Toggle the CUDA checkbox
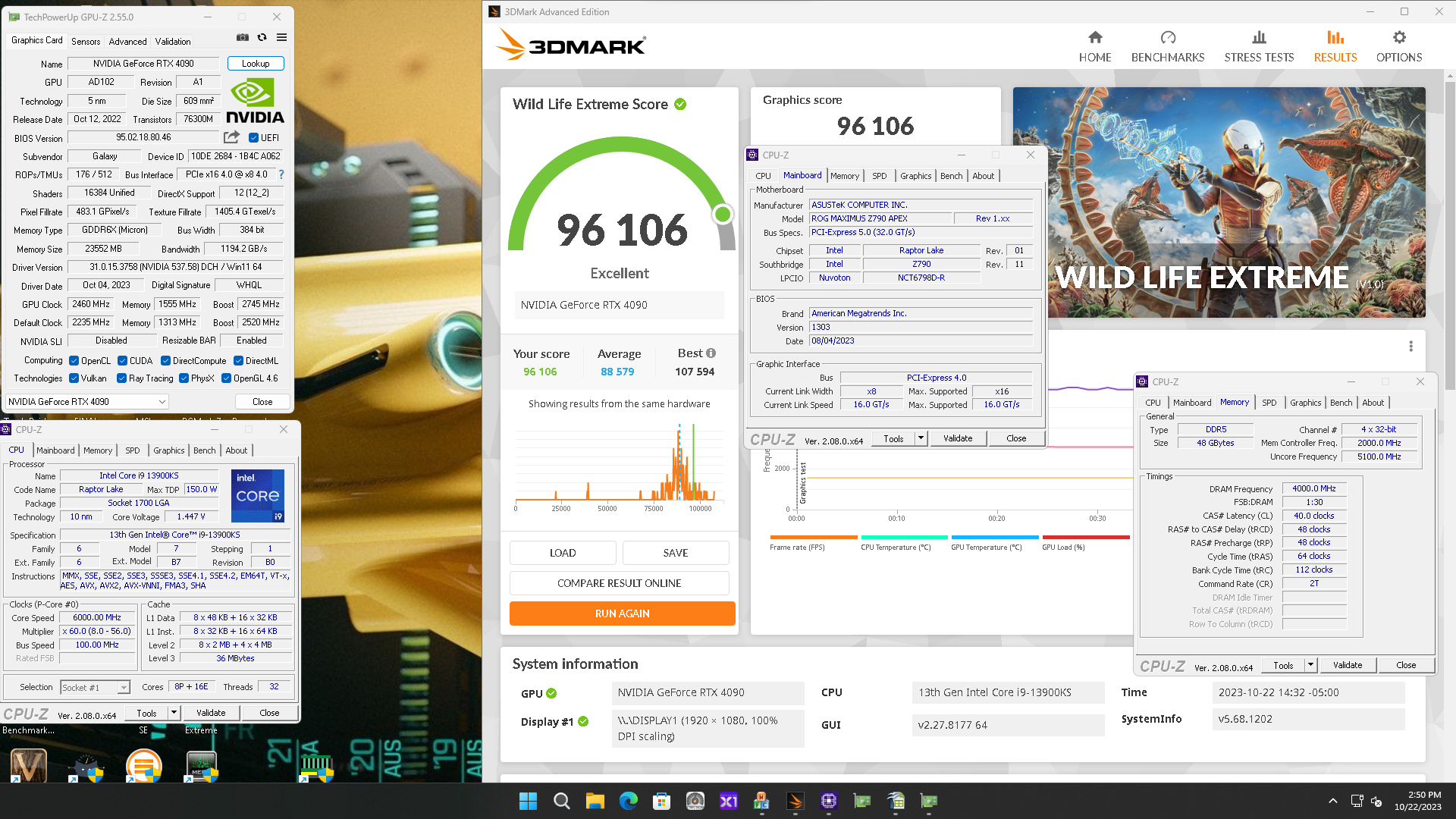Viewport: 1456px width, 819px height. (x=122, y=361)
